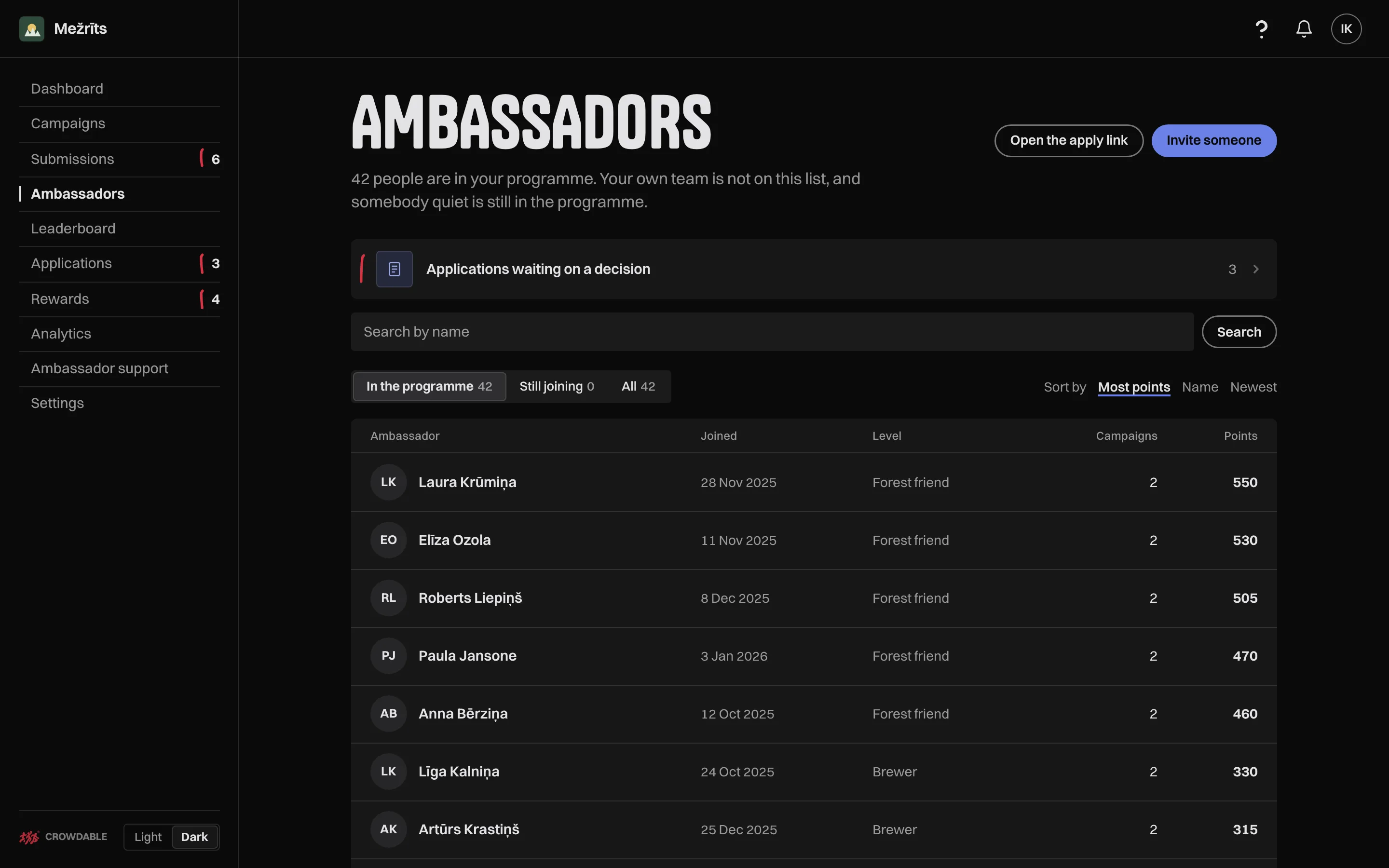Screen dimensions: 1389x868
Task: Open Campaigns in the sidebar
Action: coord(120,124)
